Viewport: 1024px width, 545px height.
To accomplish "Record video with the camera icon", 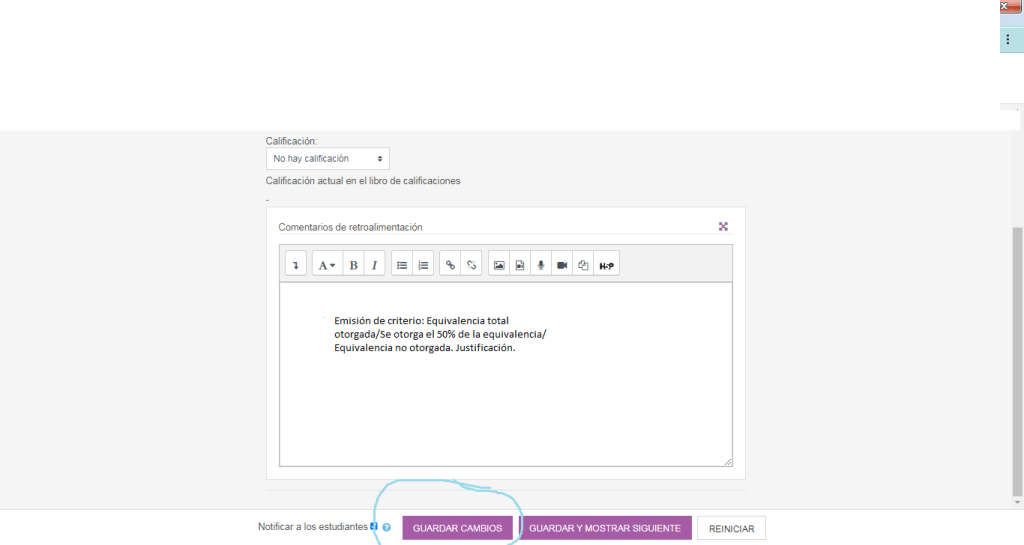I will click(562, 265).
